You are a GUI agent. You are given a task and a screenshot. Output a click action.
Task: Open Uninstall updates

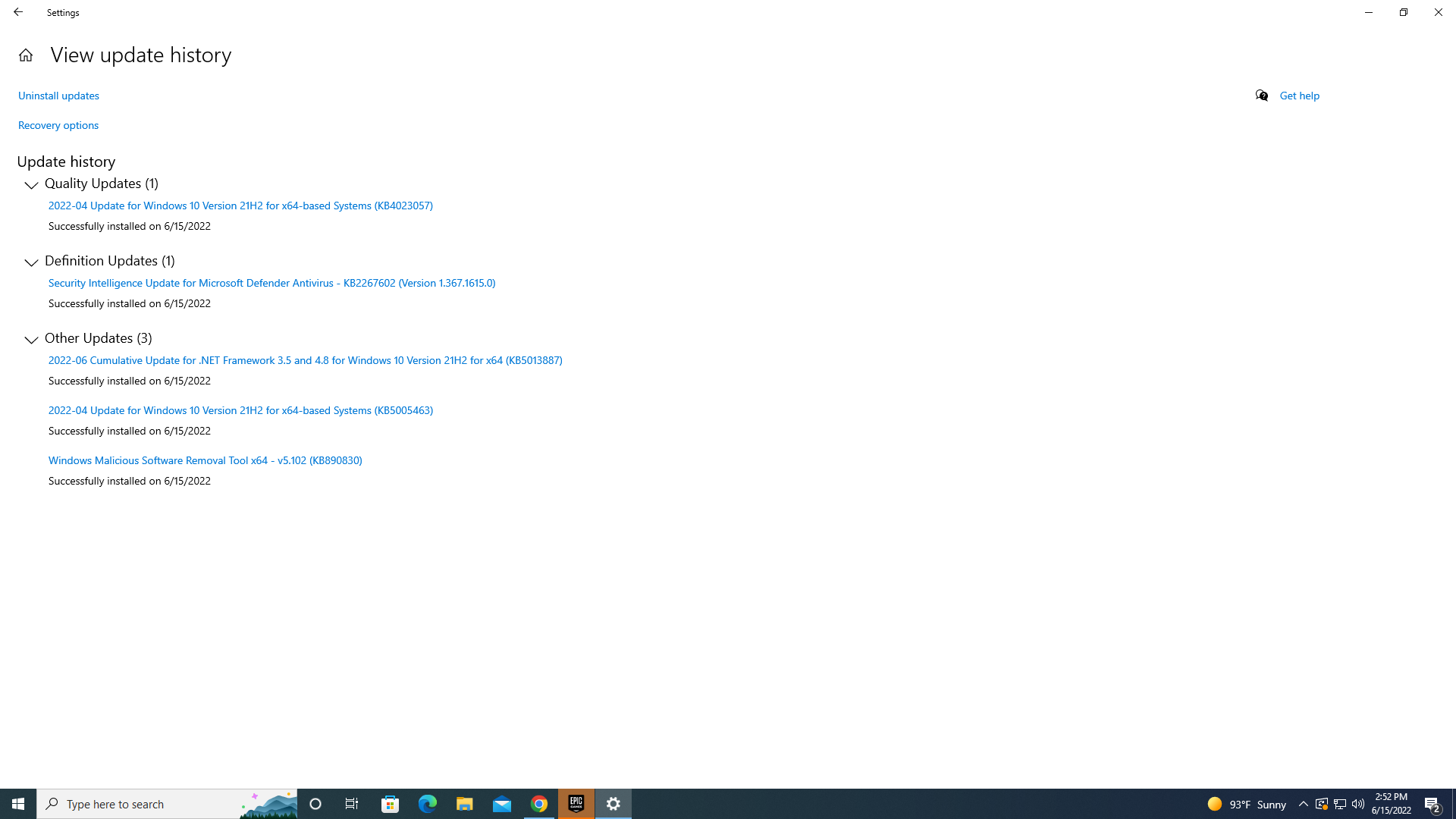(x=58, y=96)
